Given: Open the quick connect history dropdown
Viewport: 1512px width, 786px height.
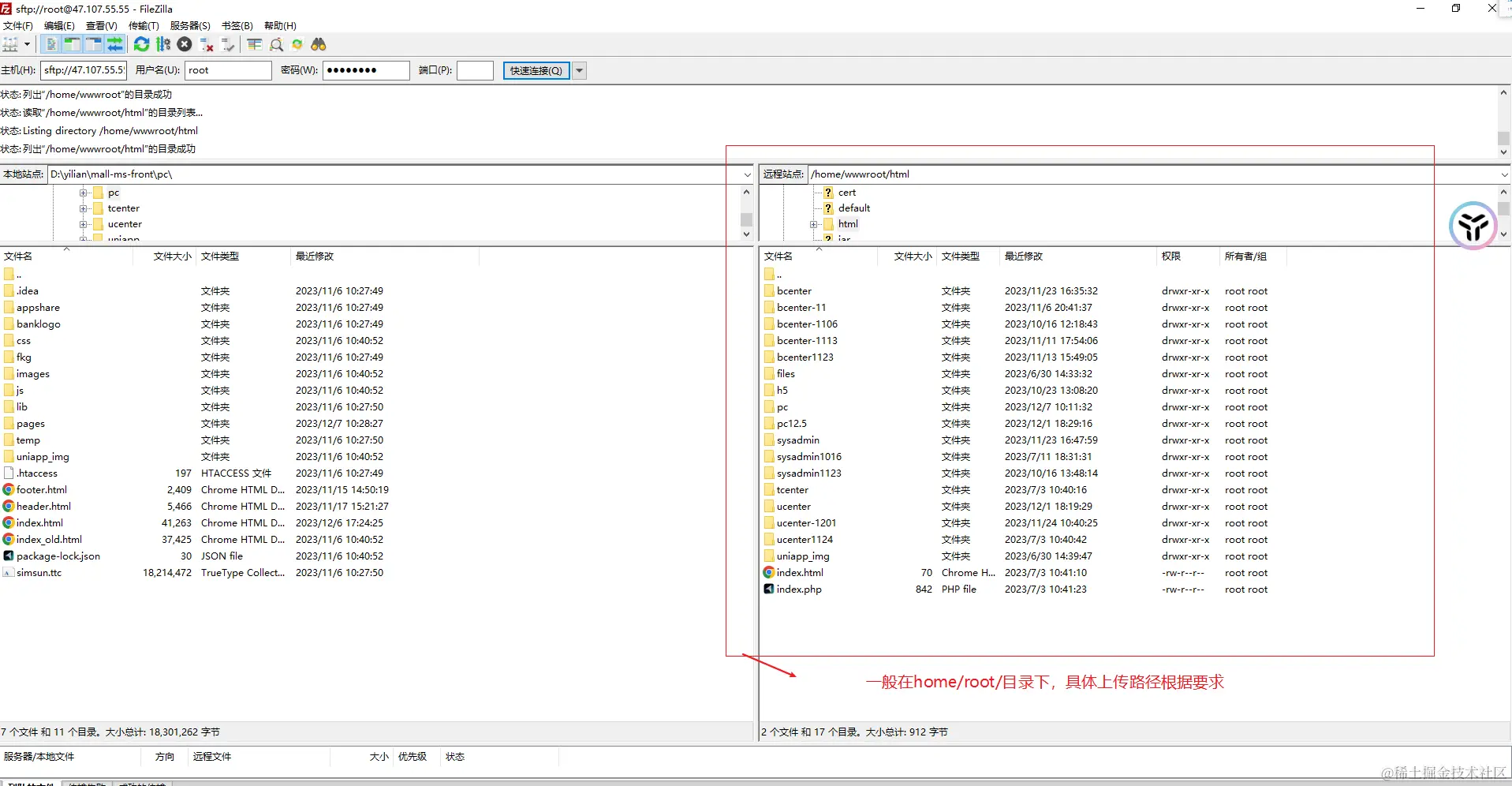Looking at the screenshot, I should pos(580,70).
